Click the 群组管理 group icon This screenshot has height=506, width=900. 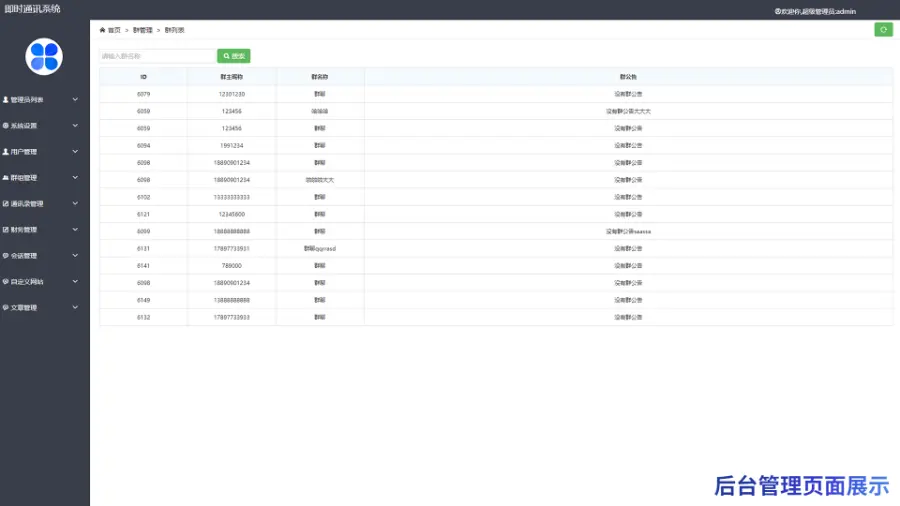pyautogui.click(x=6, y=178)
